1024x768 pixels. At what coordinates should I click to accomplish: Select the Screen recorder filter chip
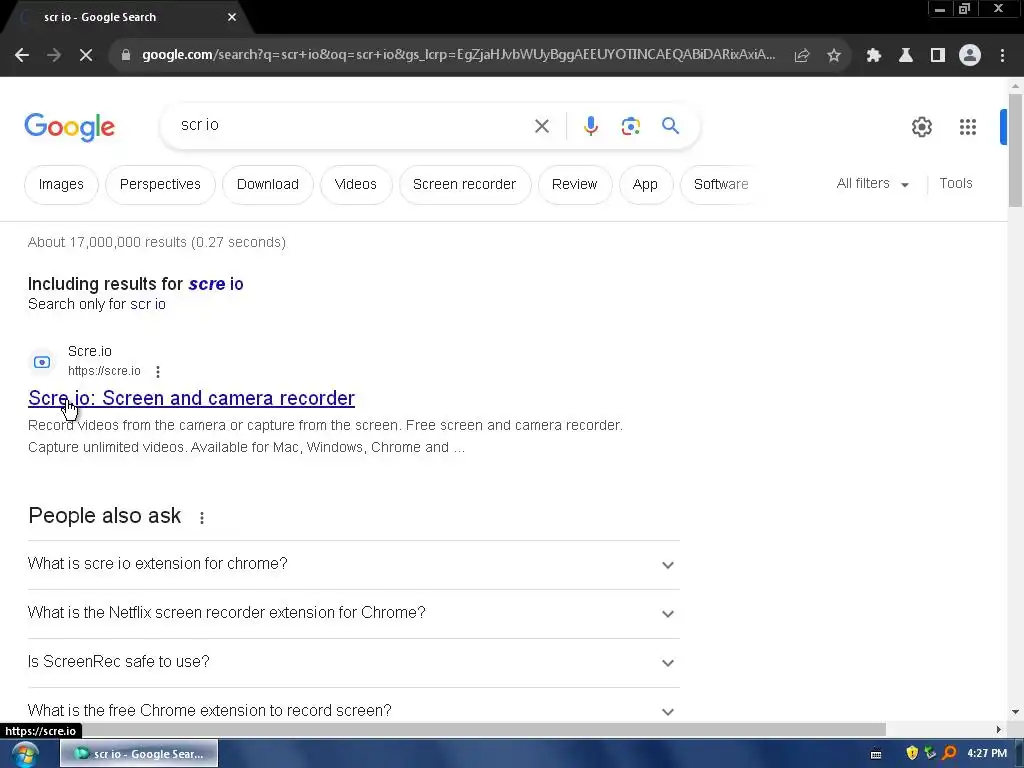coord(464,185)
